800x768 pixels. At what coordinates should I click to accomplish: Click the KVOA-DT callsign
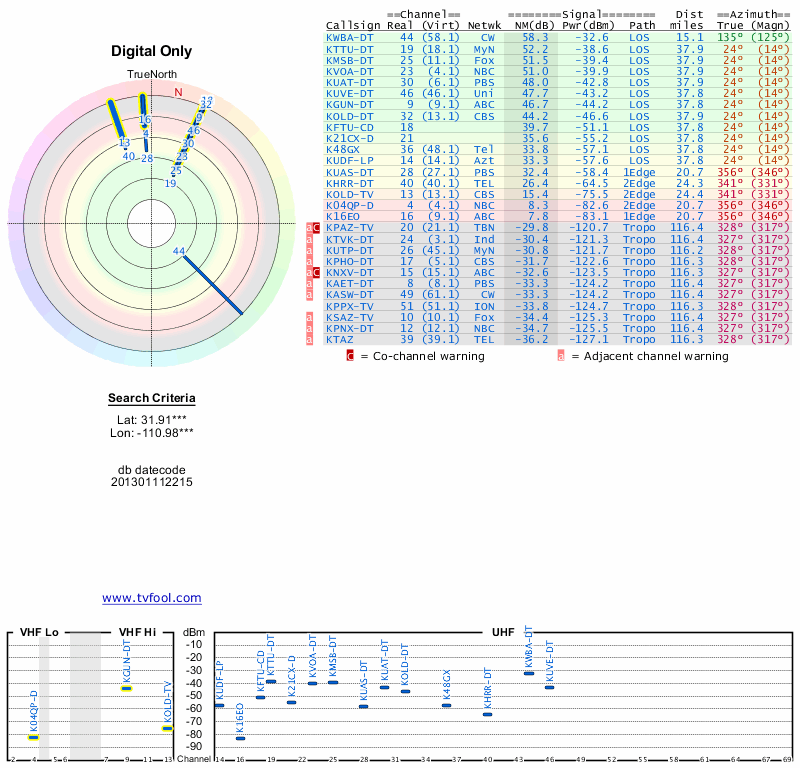(349, 71)
